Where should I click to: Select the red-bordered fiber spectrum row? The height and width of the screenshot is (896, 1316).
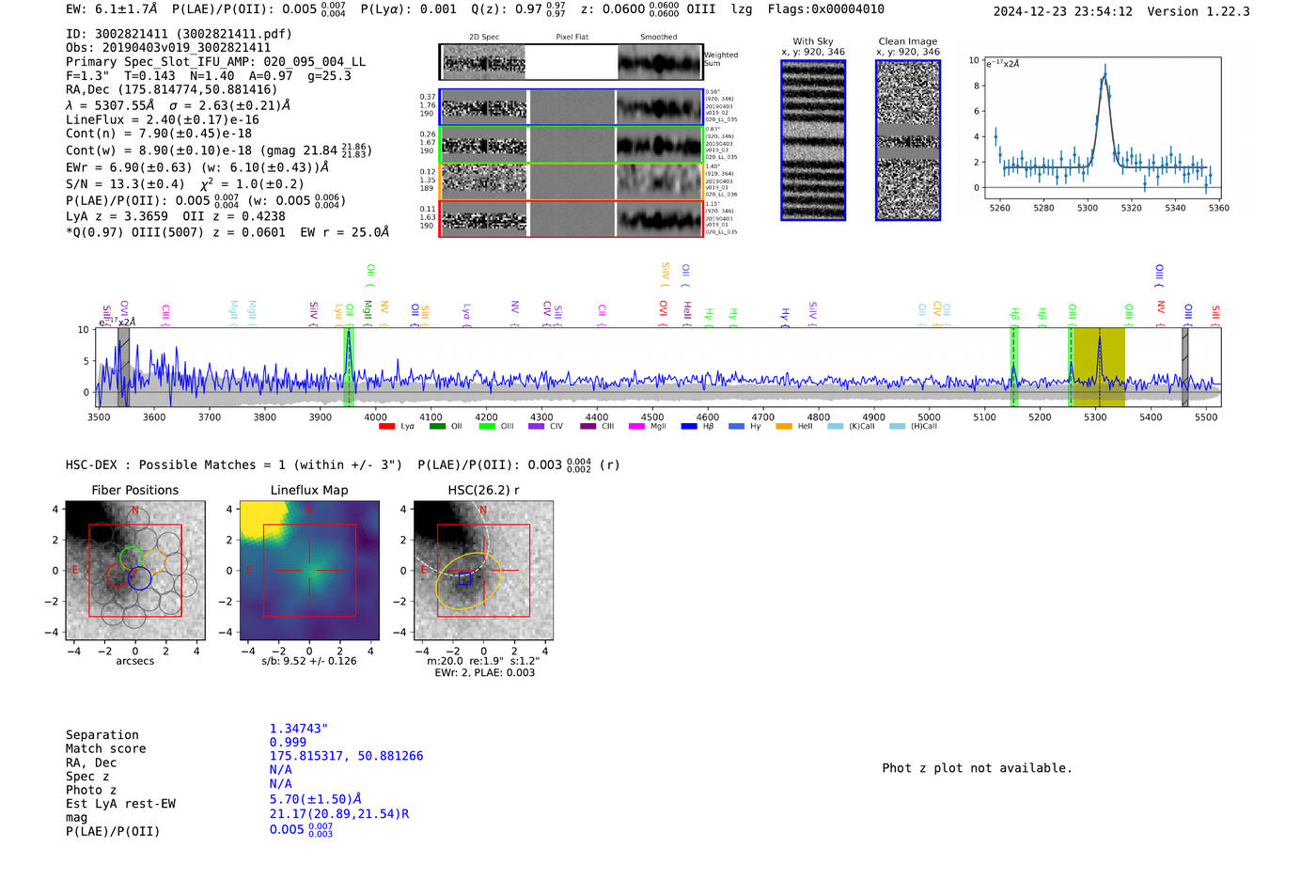pyautogui.click(x=571, y=218)
